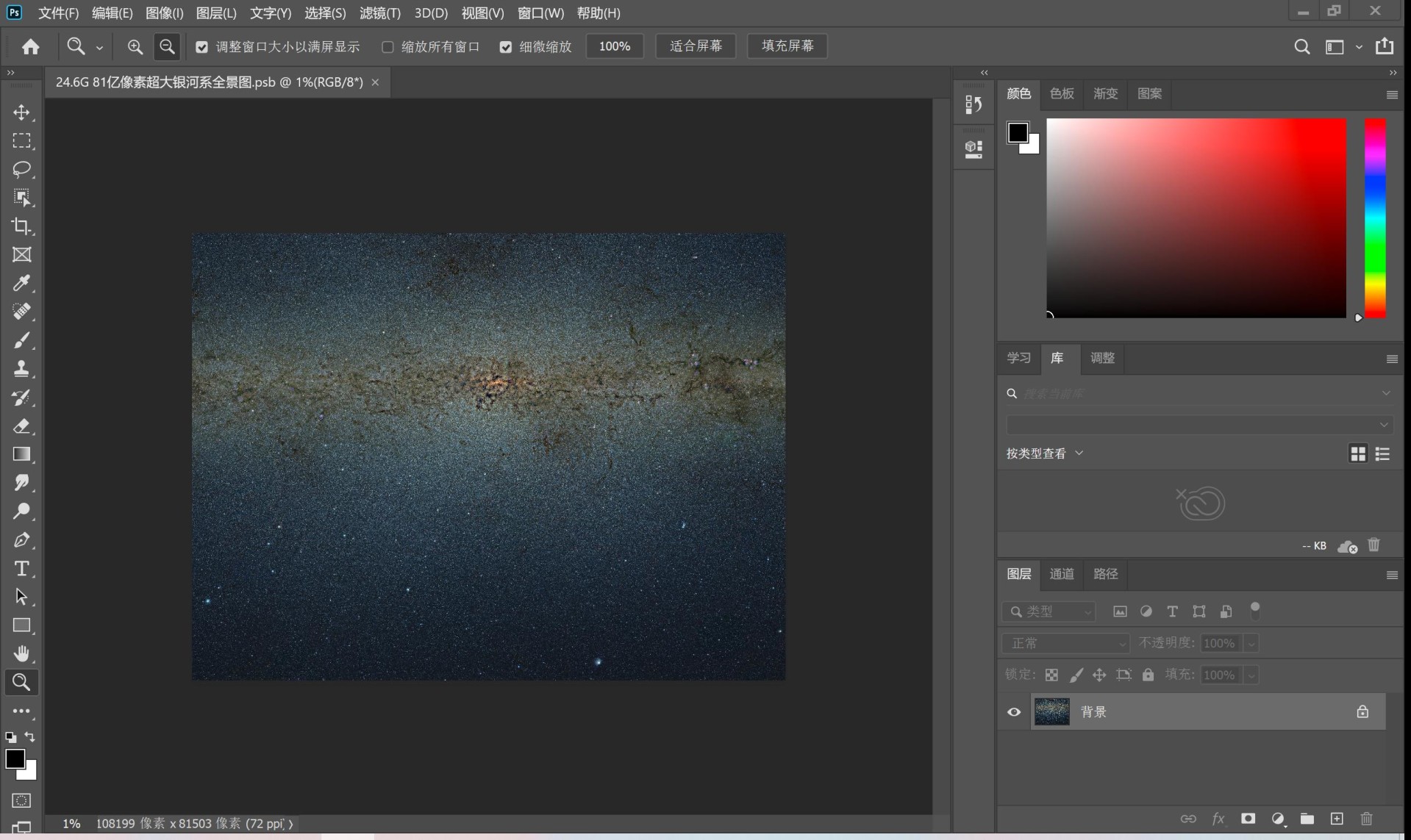Select the Lasso tool
This screenshot has width=1411, height=840.
pos(21,169)
